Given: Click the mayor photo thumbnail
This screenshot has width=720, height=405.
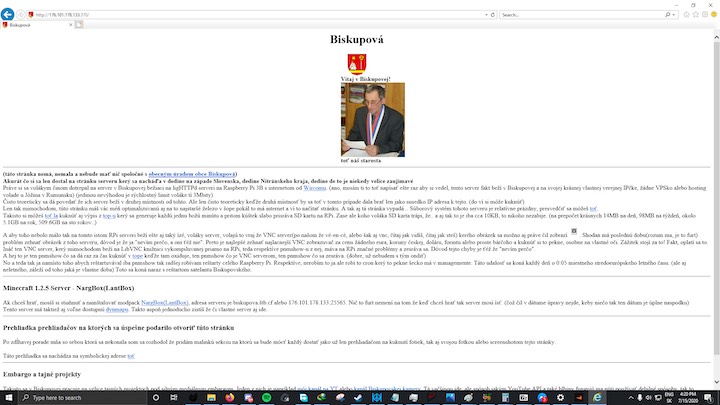Looking at the screenshot, I should [x=373, y=120].
